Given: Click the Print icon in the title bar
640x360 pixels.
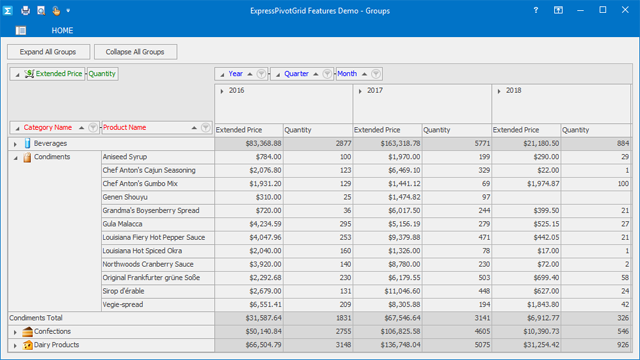Looking at the screenshot, I should [25, 11].
